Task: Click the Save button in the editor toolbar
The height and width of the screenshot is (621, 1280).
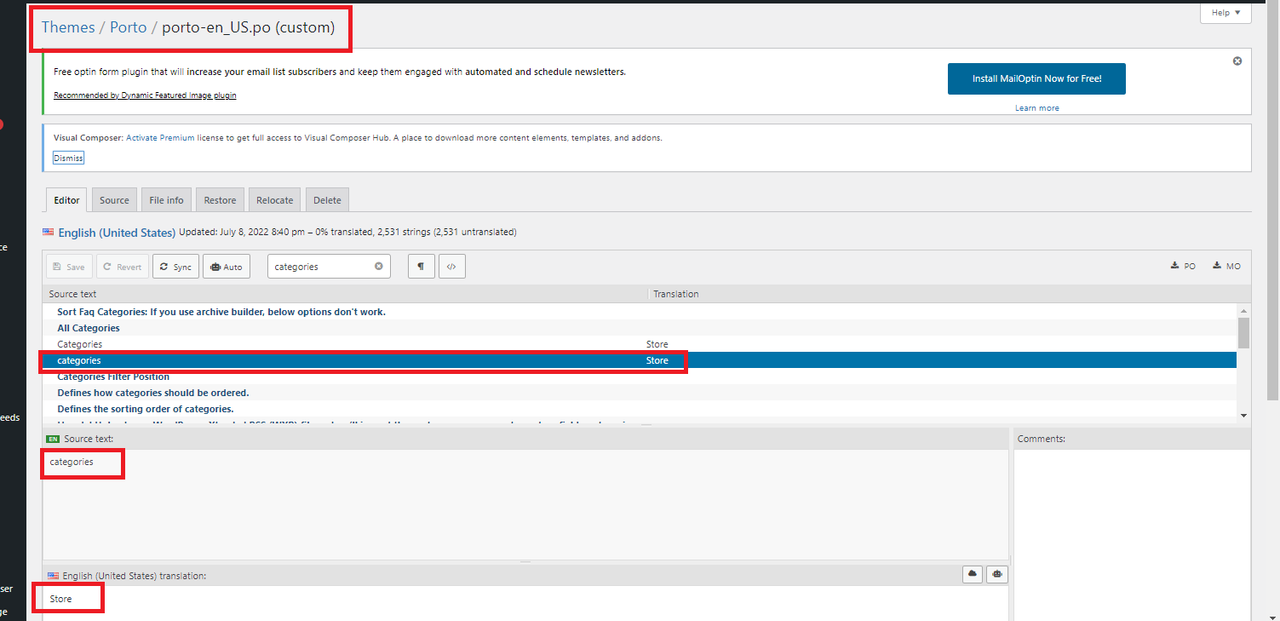Action: point(69,267)
